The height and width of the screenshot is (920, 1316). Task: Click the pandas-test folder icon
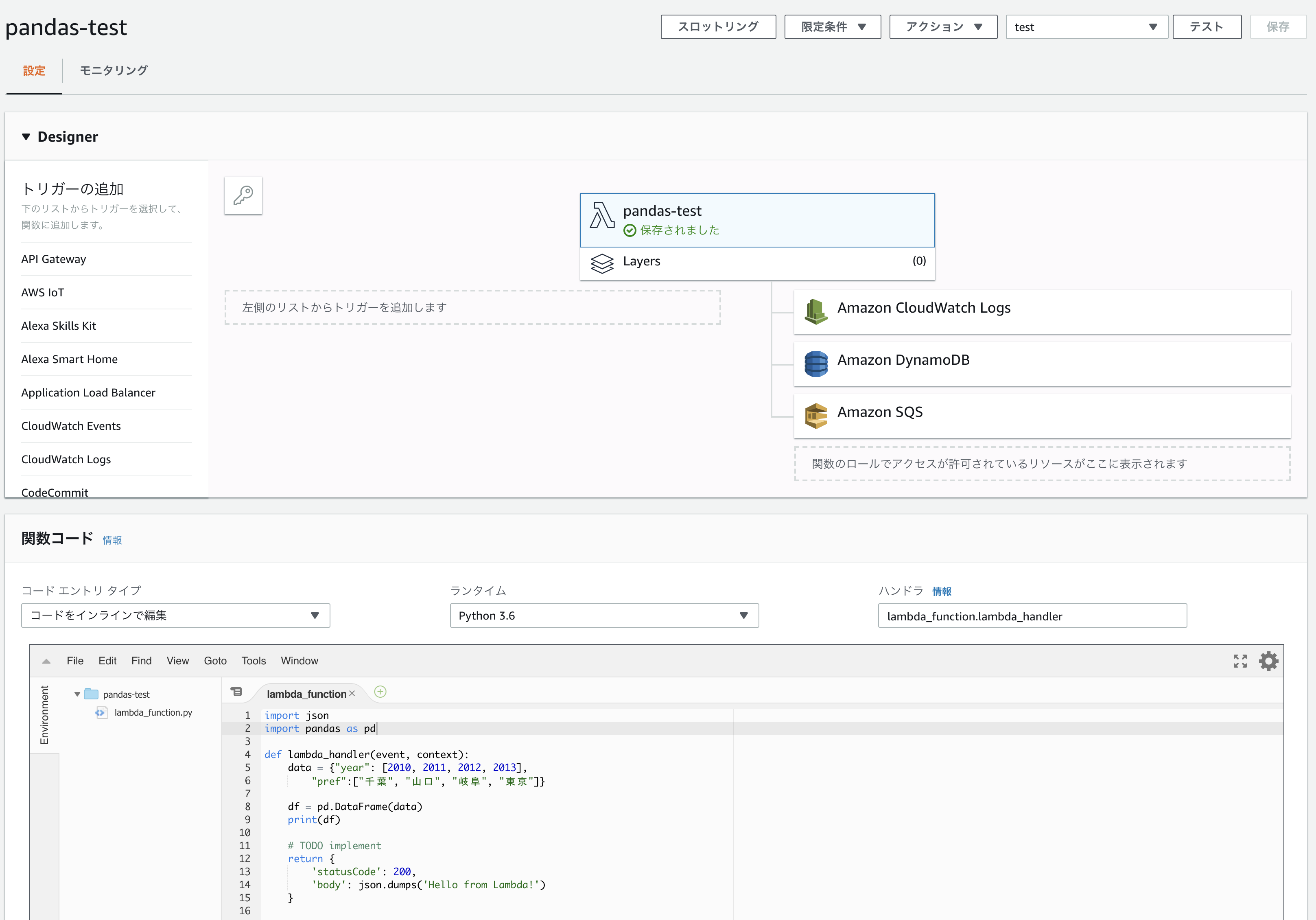91,694
